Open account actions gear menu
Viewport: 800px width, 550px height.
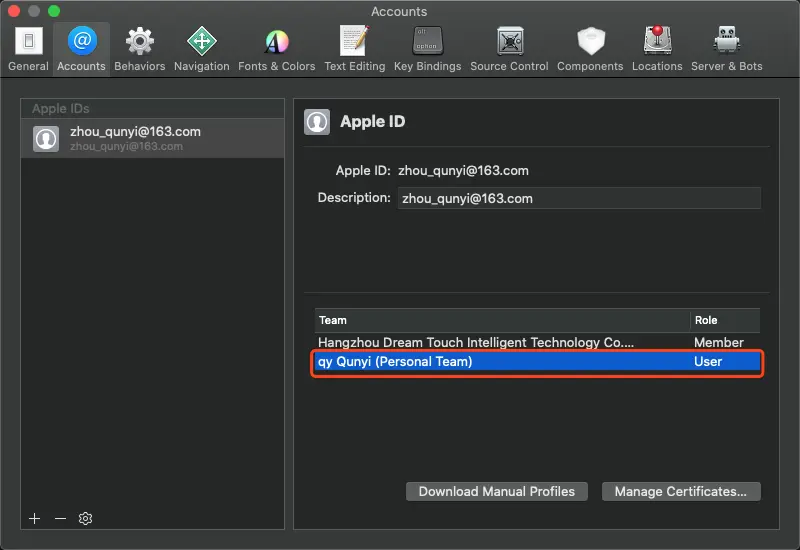coord(85,518)
